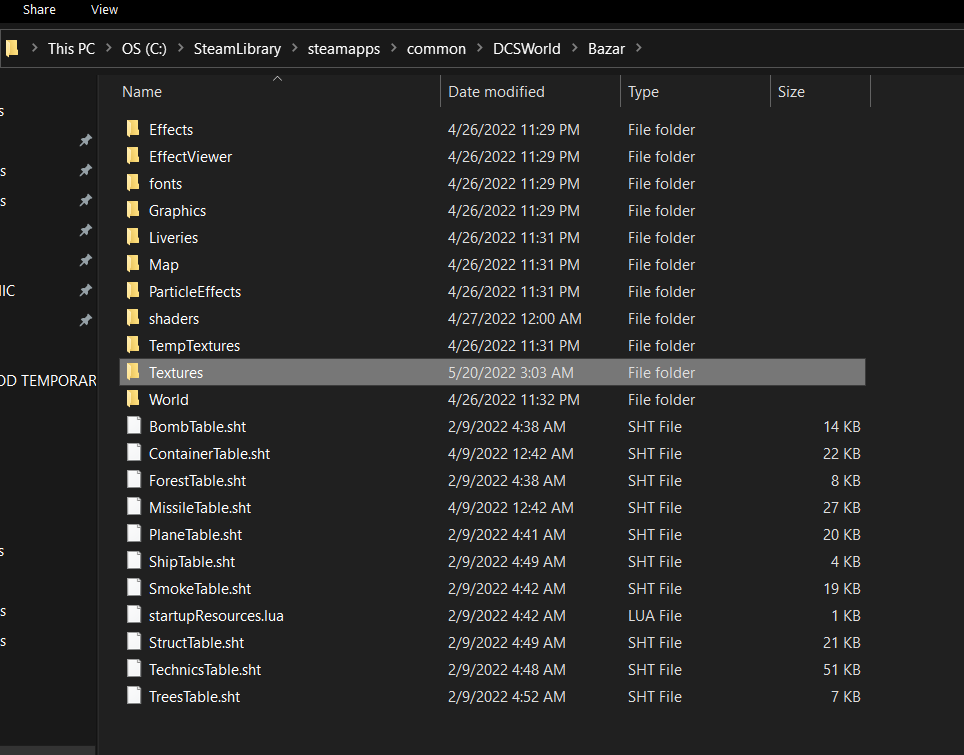Viewport: 964px width, 755px height.
Task: Open the Share ribbon tab
Action: point(39,10)
